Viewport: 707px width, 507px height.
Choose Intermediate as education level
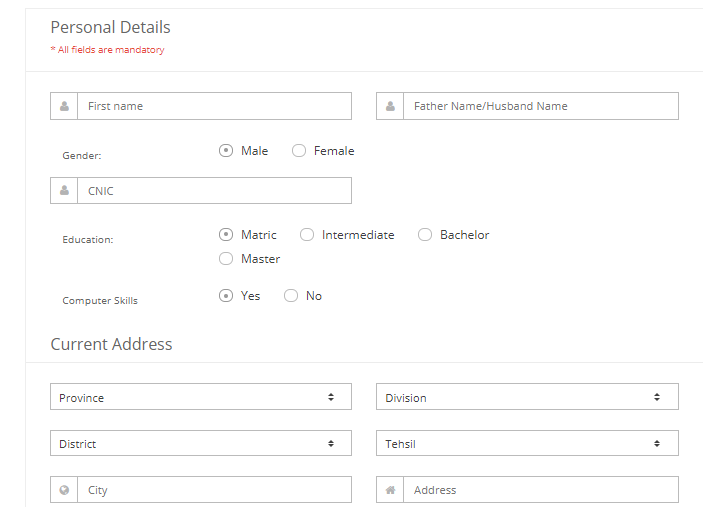point(307,235)
